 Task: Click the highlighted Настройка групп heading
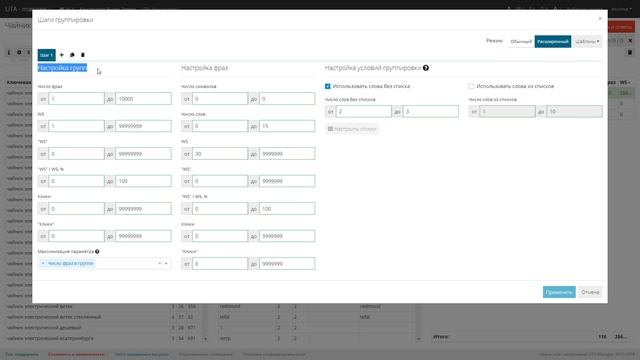click(x=62, y=68)
